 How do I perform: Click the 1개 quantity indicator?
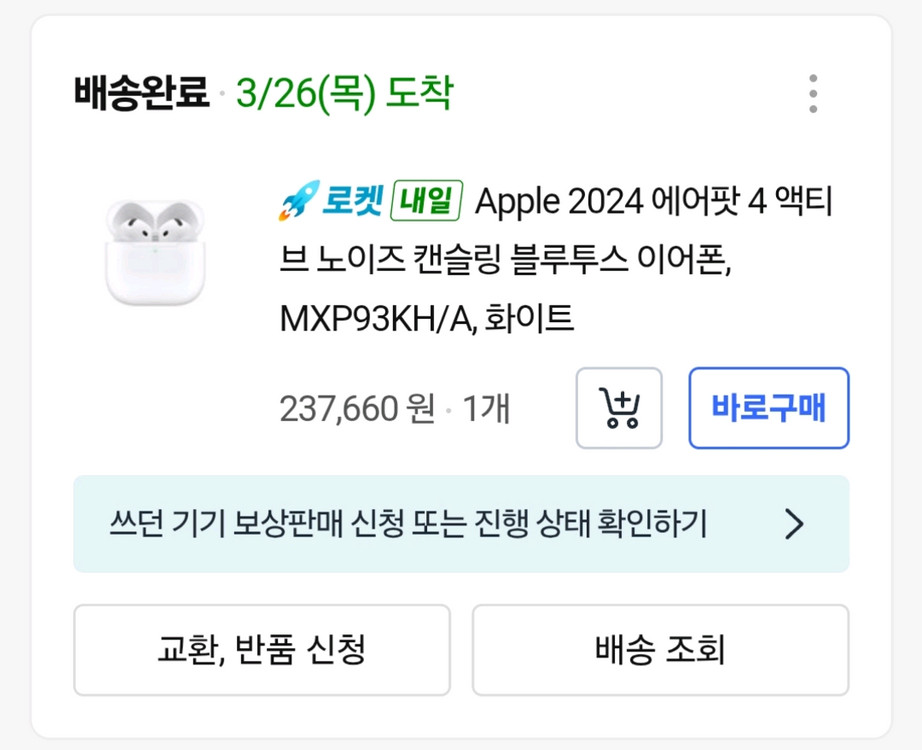pyautogui.click(x=486, y=408)
